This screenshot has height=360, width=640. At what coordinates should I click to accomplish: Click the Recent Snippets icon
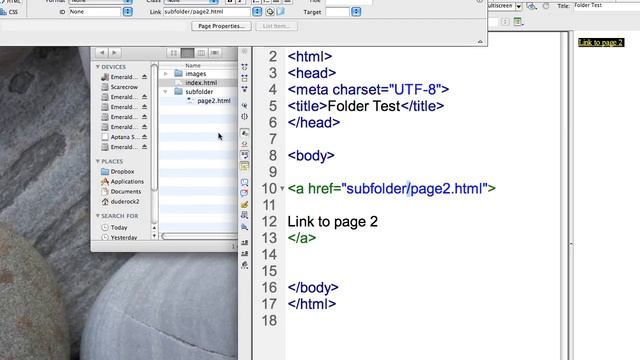[244, 215]
